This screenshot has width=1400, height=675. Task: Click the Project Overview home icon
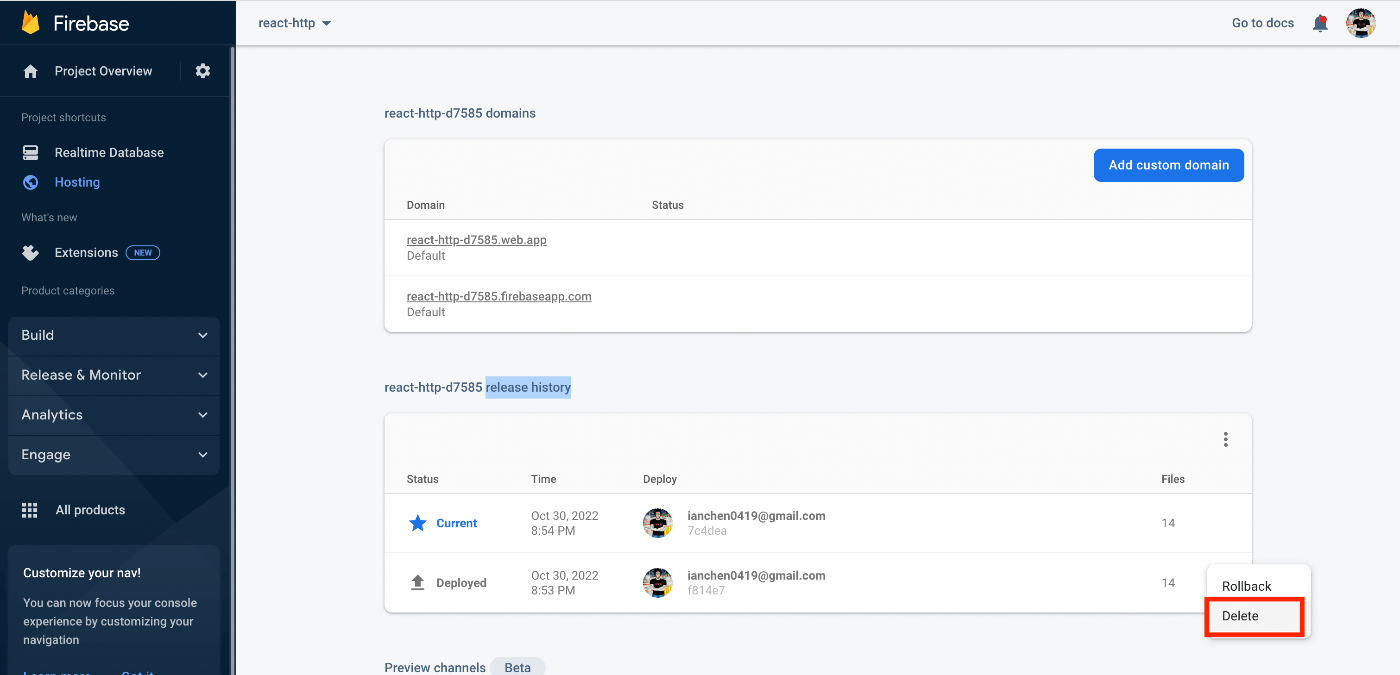pyautogui.click(x=31, y=71)
